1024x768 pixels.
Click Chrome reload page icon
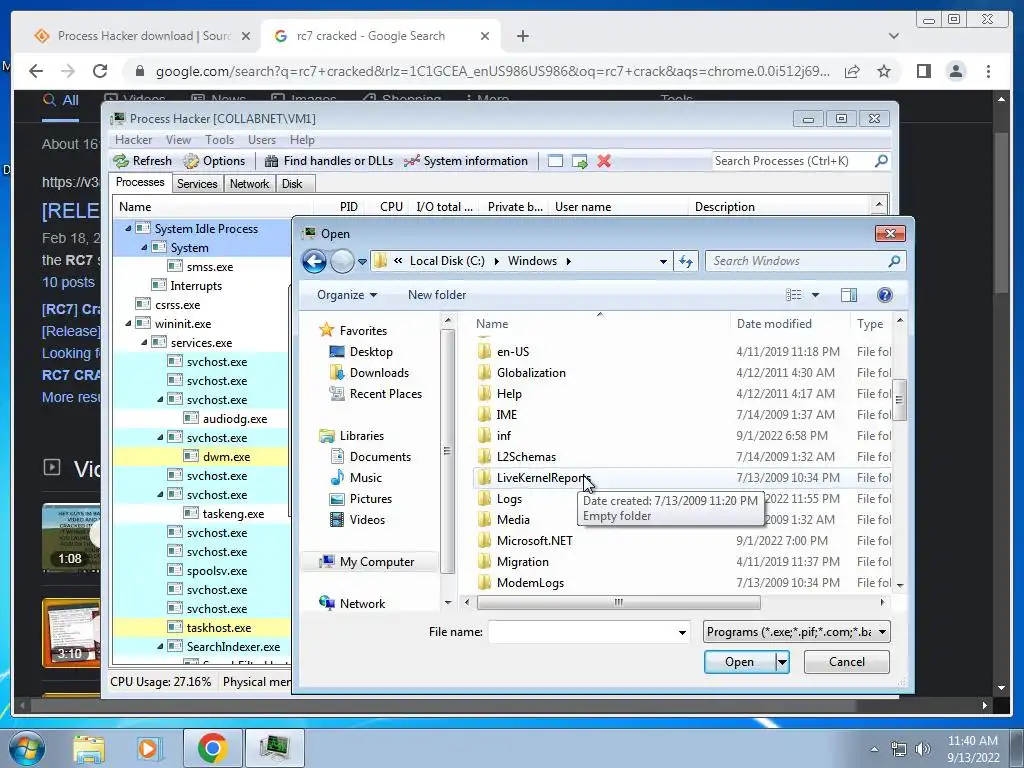(100, 71)
